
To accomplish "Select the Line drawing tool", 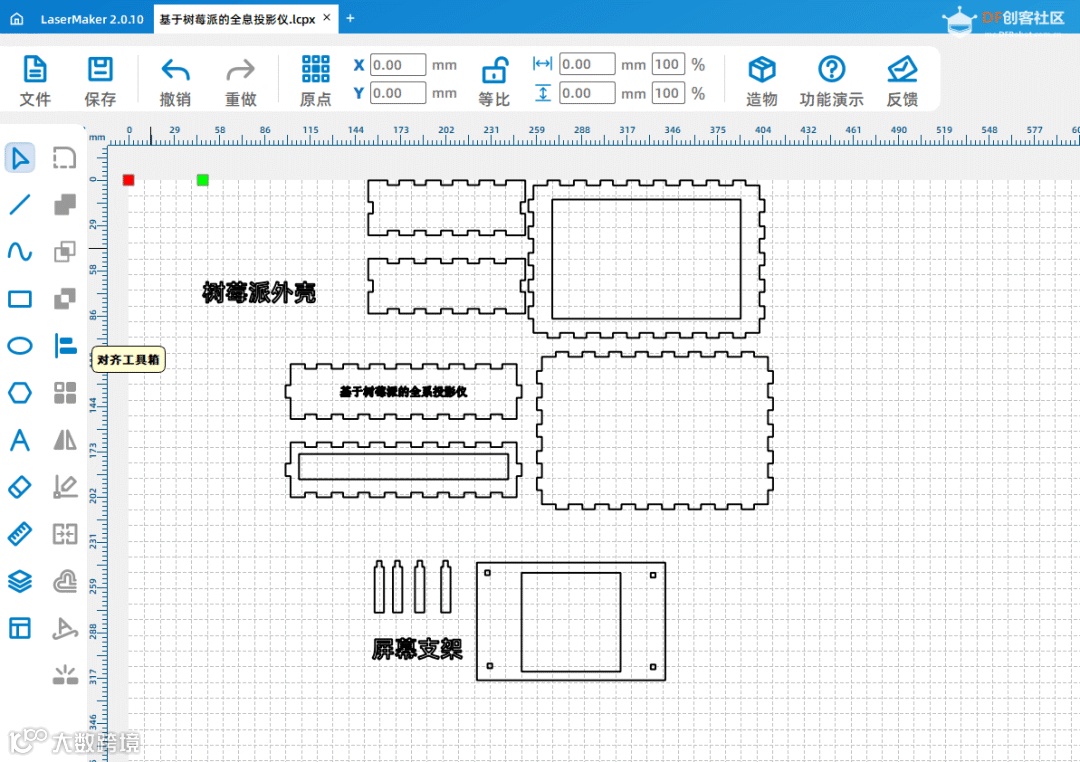I will pyautogui.click(x=20, y=205).
